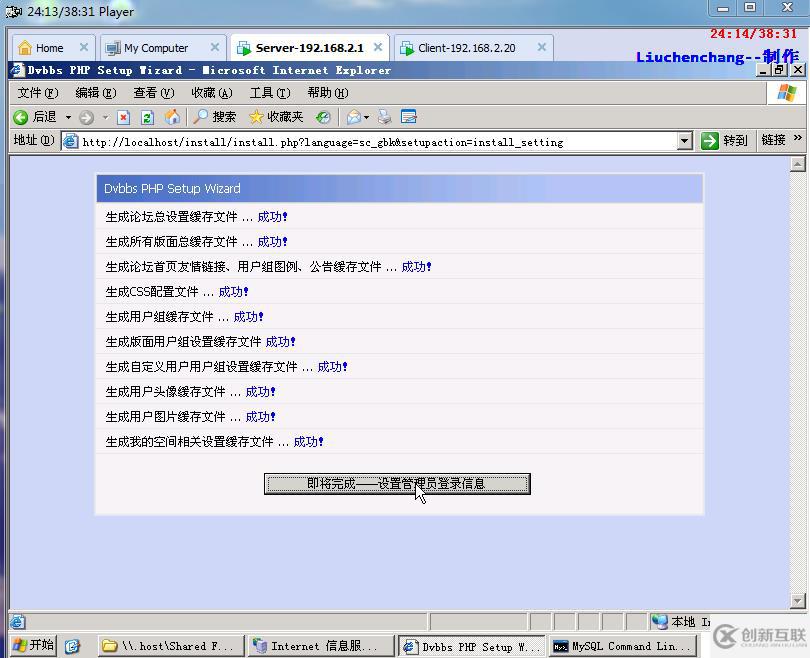Open the 查看(V) menu
This screenshot has height=658, width=810.
[153, 93]
